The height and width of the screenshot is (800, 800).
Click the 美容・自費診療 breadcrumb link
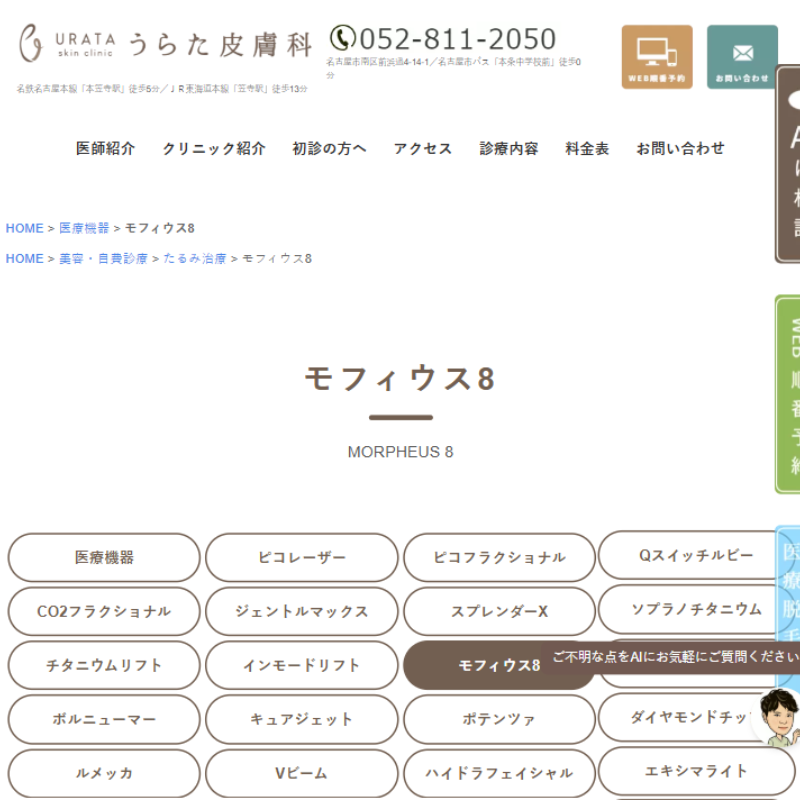click(103, 259)
